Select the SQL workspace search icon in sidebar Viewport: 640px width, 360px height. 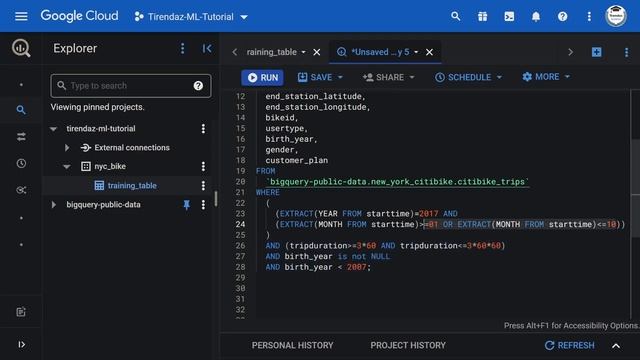pos(21,110)
